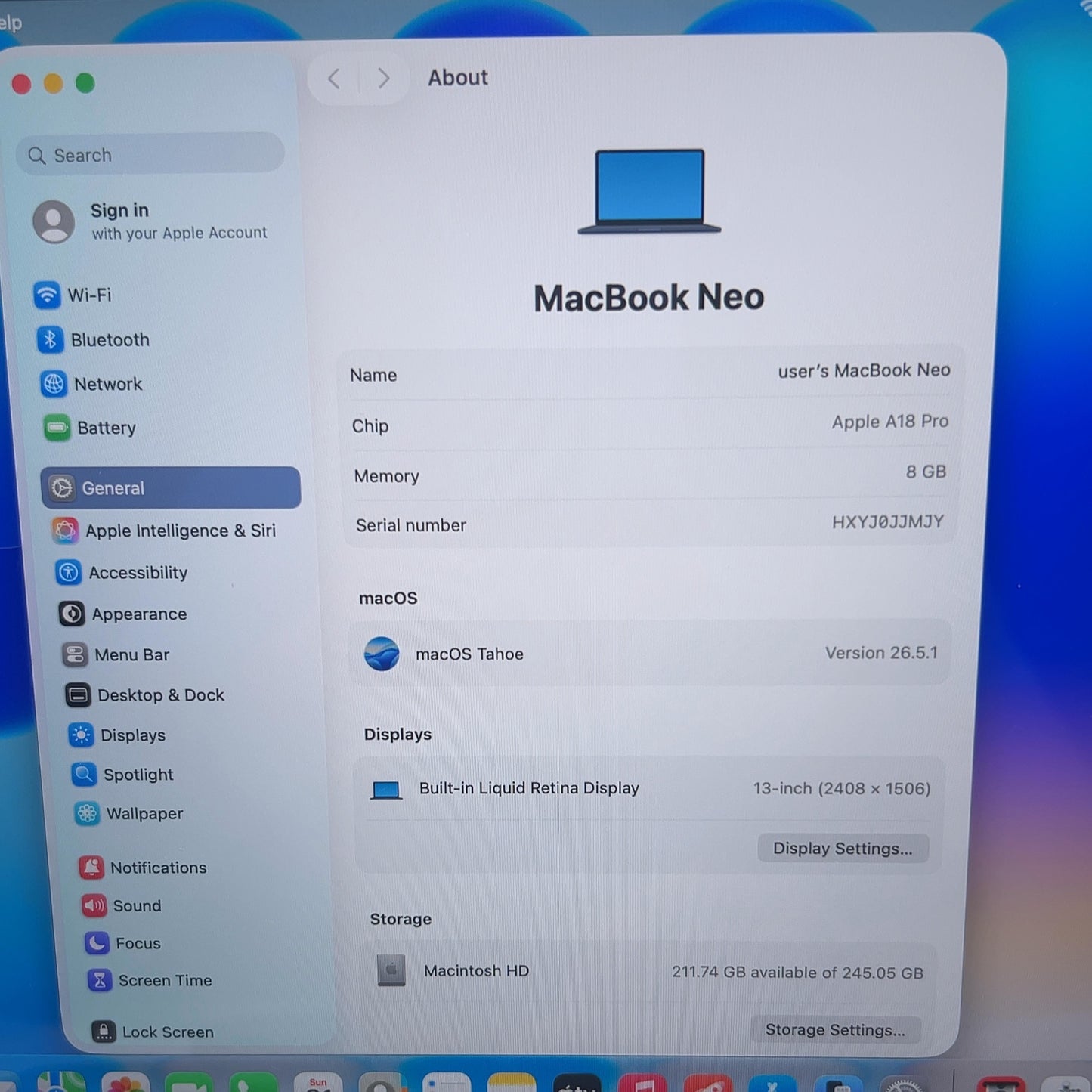Select Menu Bar in the sidebar
1092x1092 pixels.
[116, 654]
